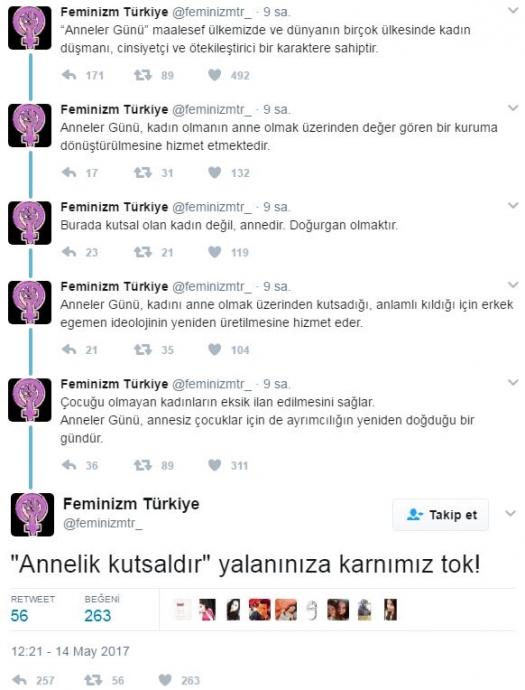The height and width of the screenshot is (690, 525).
Task: Open the 56 RETWEET count list
Action: [33, 609]
